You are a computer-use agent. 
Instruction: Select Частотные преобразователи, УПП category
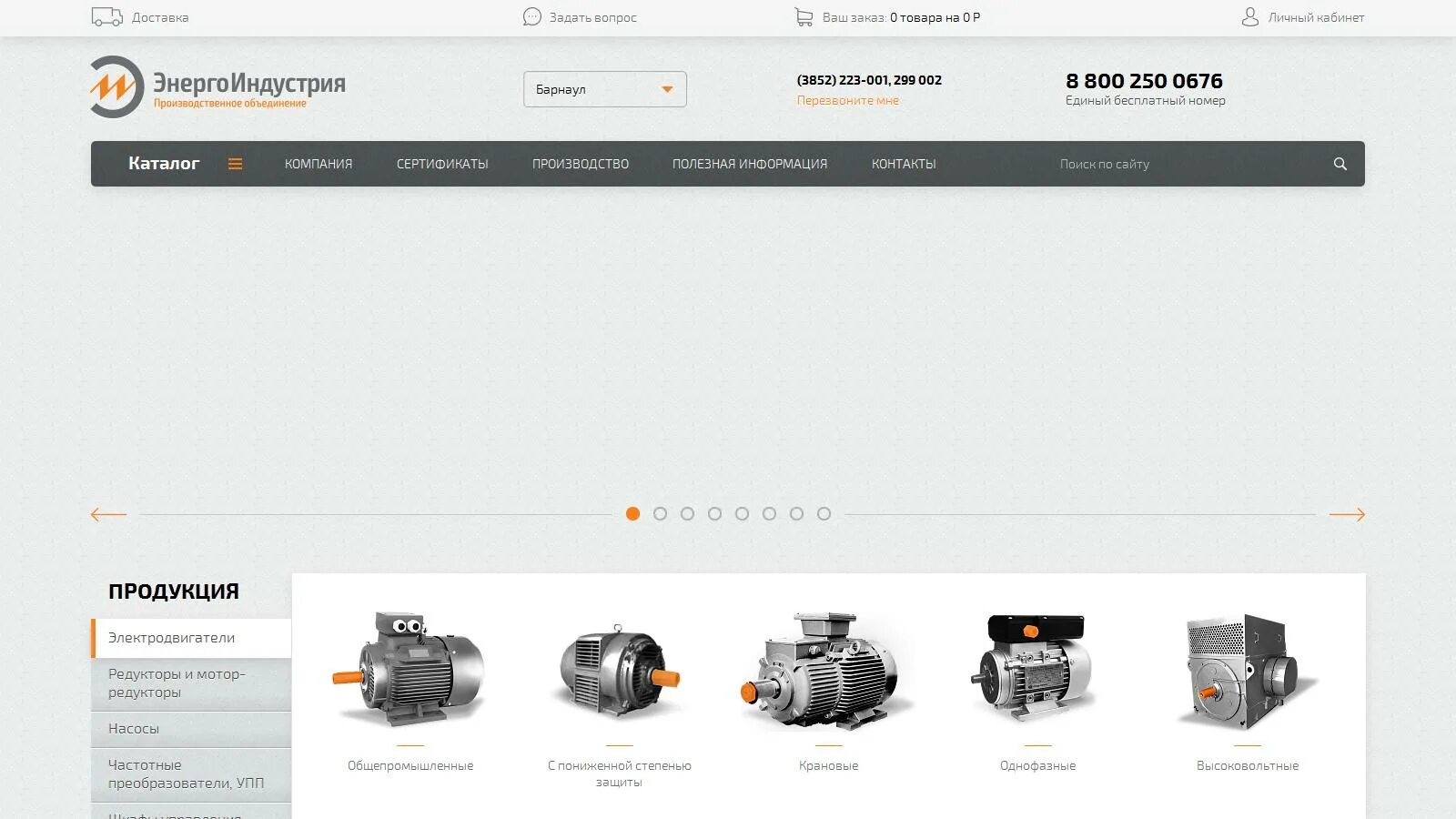pos(191,774)
